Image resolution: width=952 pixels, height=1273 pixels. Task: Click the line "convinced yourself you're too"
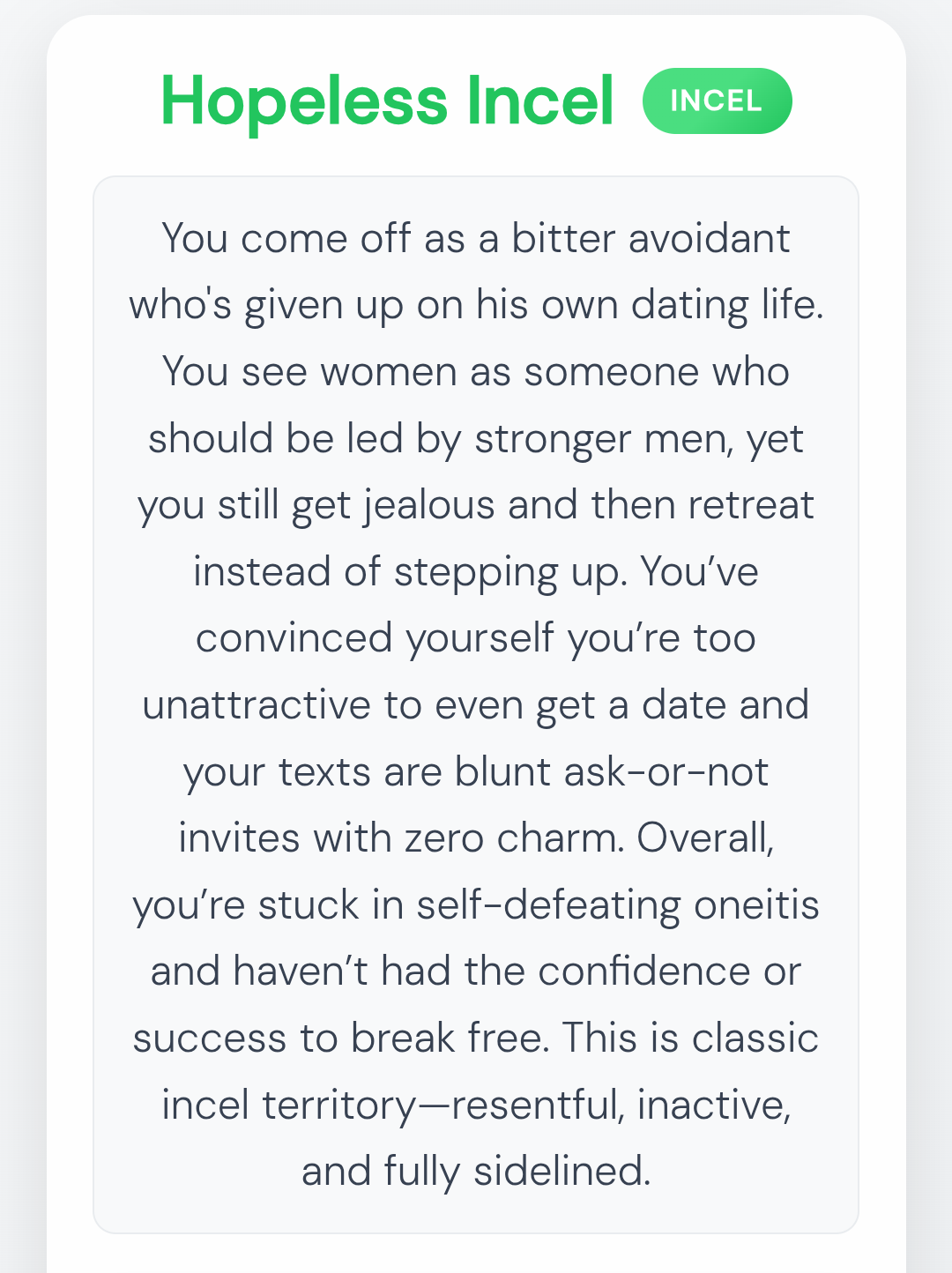tap(475, 638)
